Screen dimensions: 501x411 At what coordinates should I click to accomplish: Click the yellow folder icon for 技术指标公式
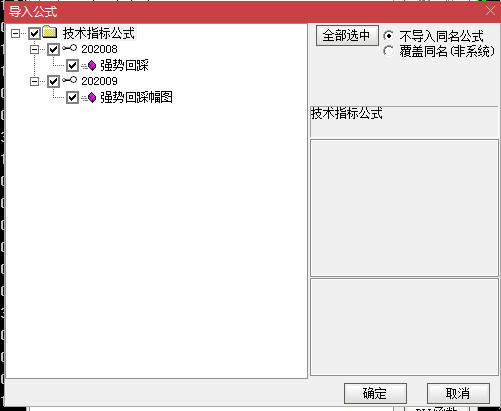pyautogui.click(x=50, y=32)
